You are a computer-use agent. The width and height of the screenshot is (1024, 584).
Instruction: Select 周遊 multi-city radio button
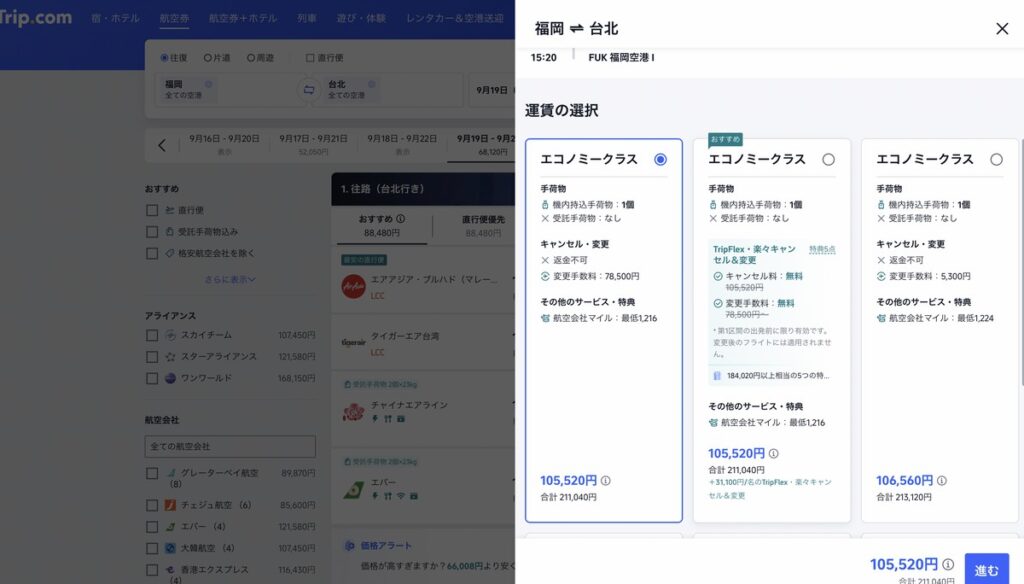251,57
